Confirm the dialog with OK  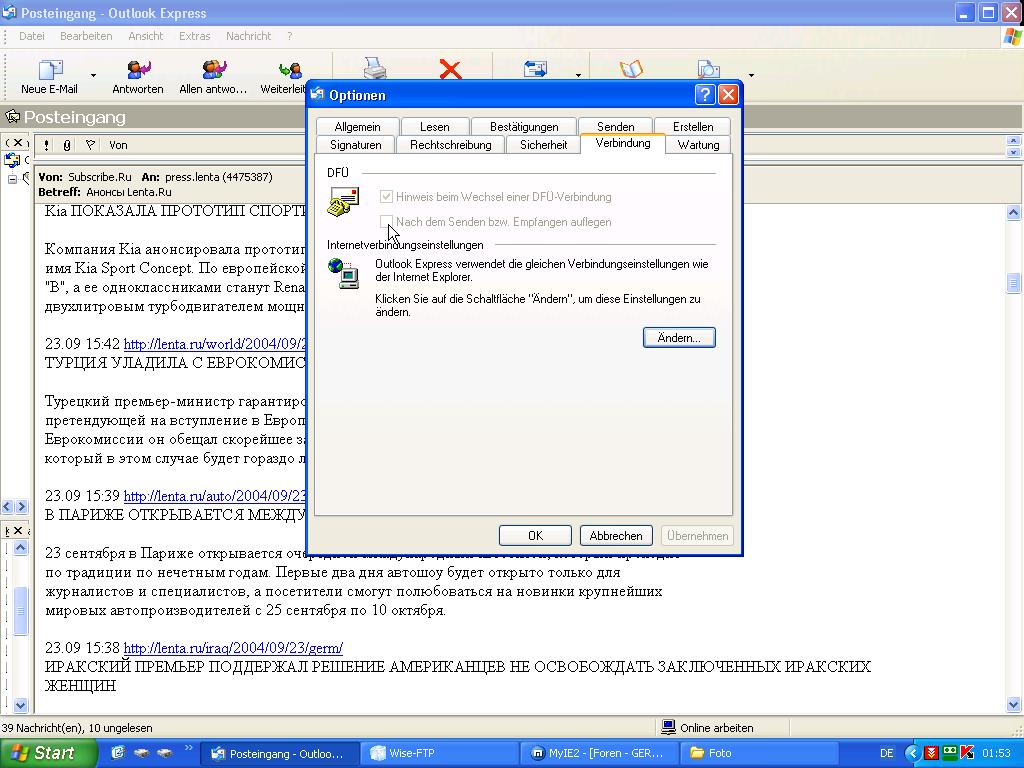(x=535, y=536)
